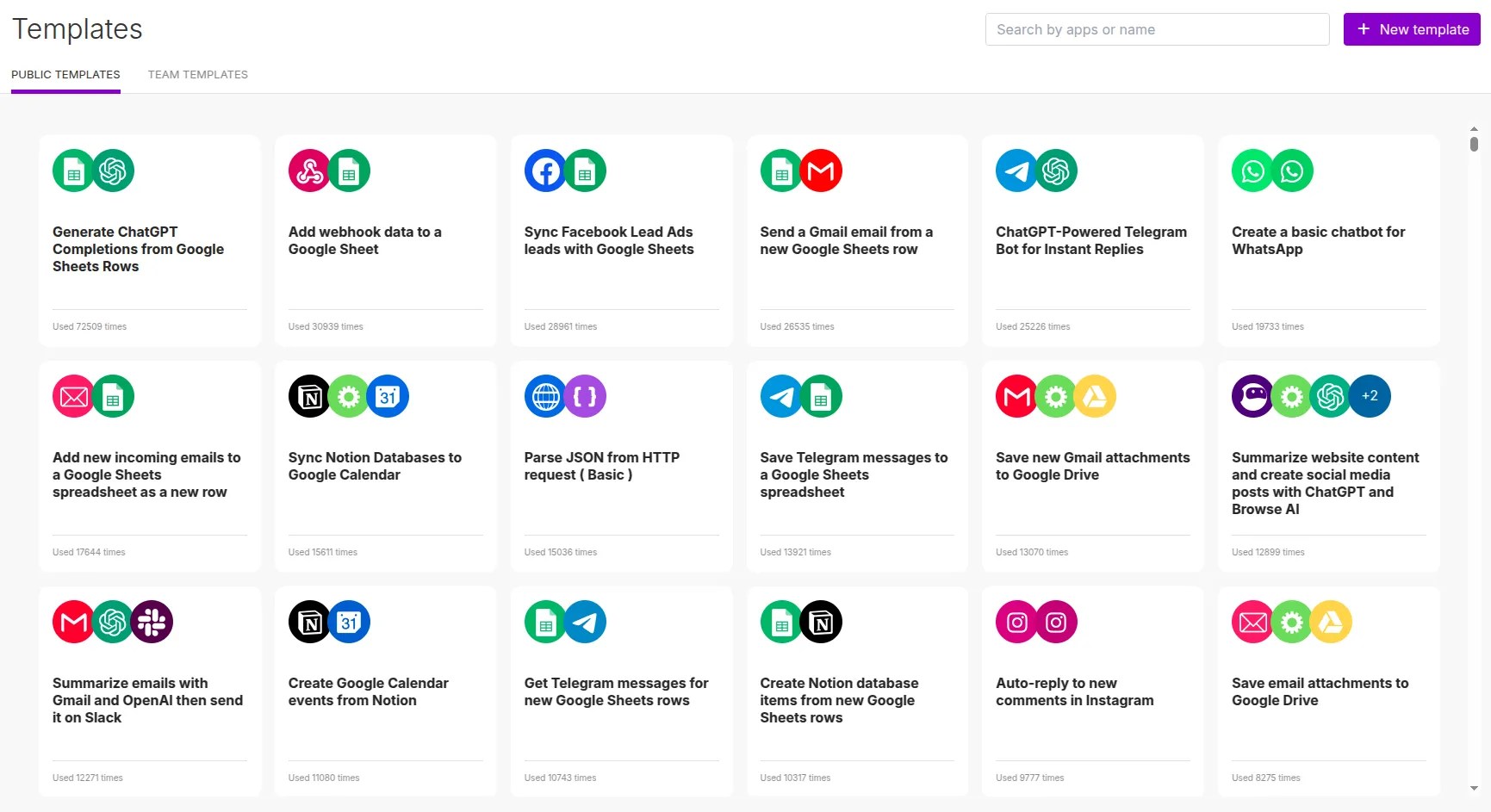This screenshot has height=812, width=1491.
Task: Select the Public Templates tab
Action: [x=65, y=74]
